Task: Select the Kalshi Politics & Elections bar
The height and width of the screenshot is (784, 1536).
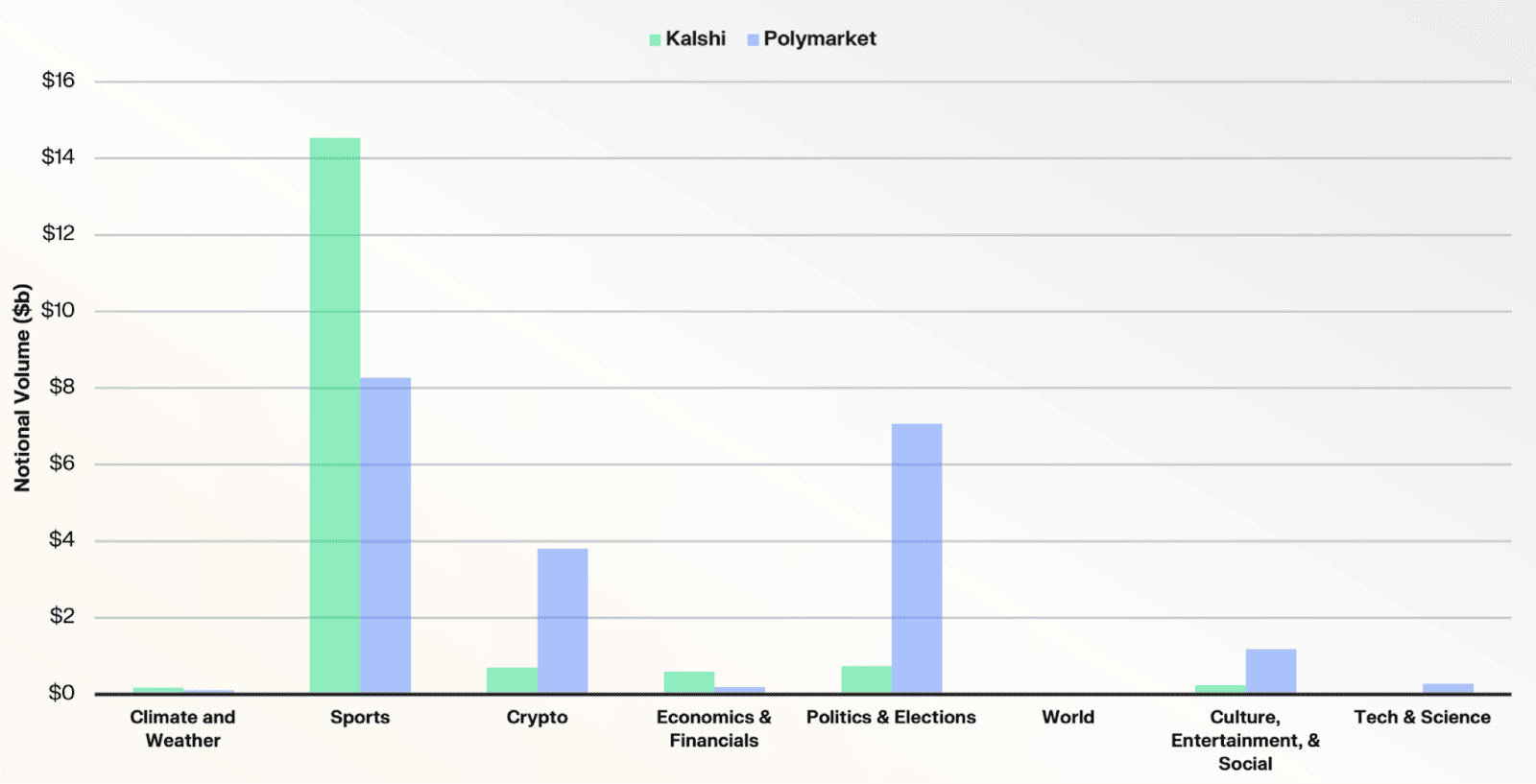Action: tap(866, 678)
